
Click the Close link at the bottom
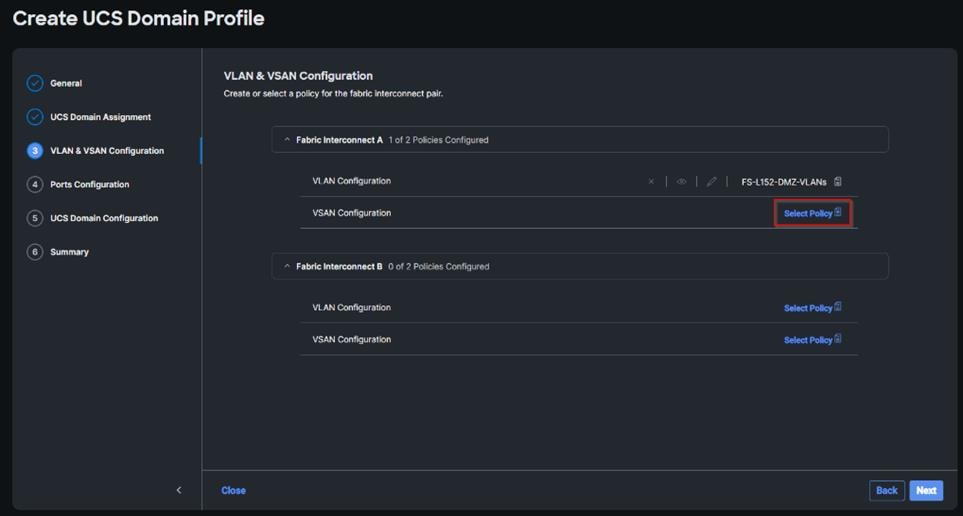[x=233, y=490]
